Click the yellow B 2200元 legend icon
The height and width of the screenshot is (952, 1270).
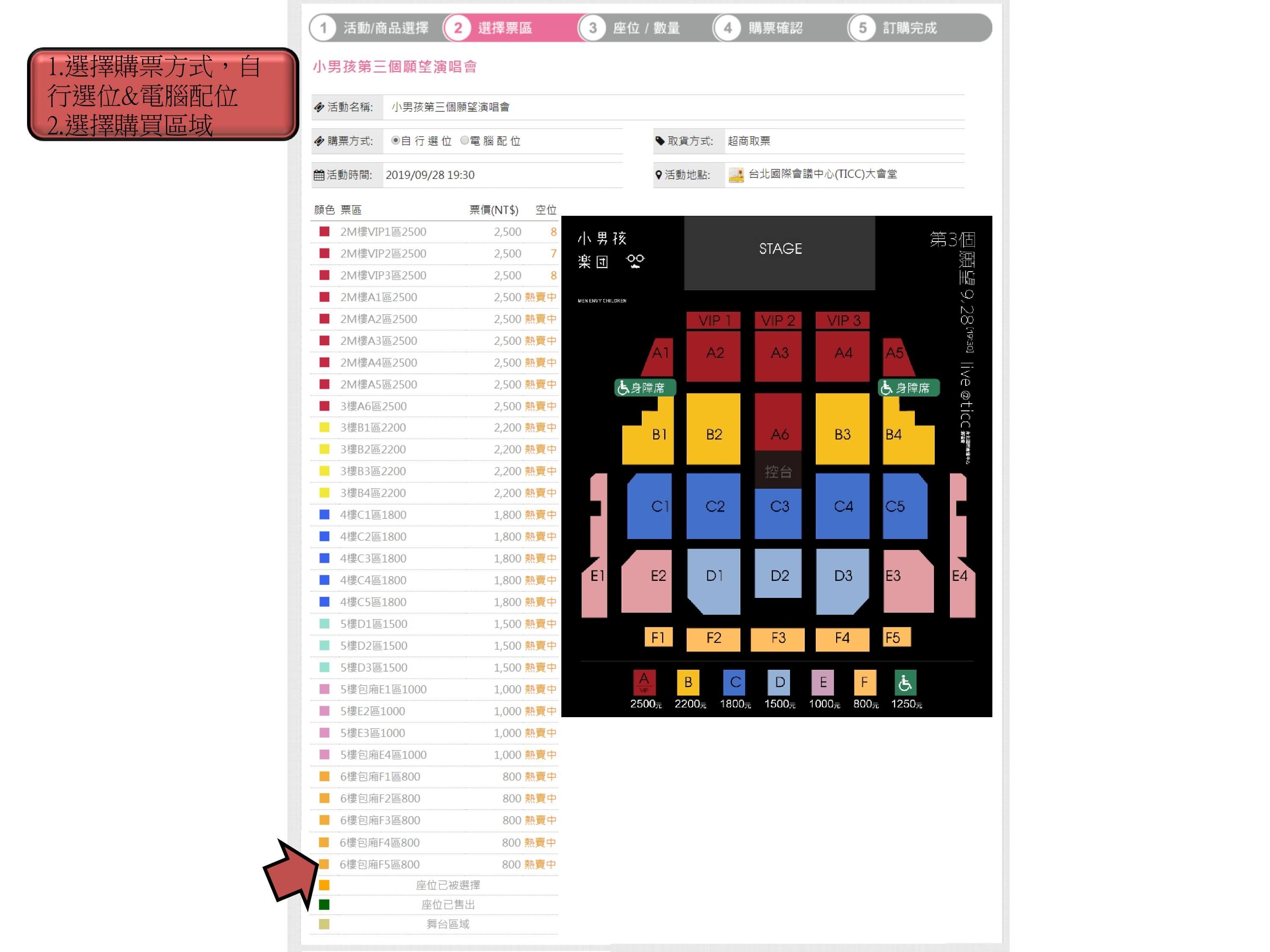tap(688, 683)
